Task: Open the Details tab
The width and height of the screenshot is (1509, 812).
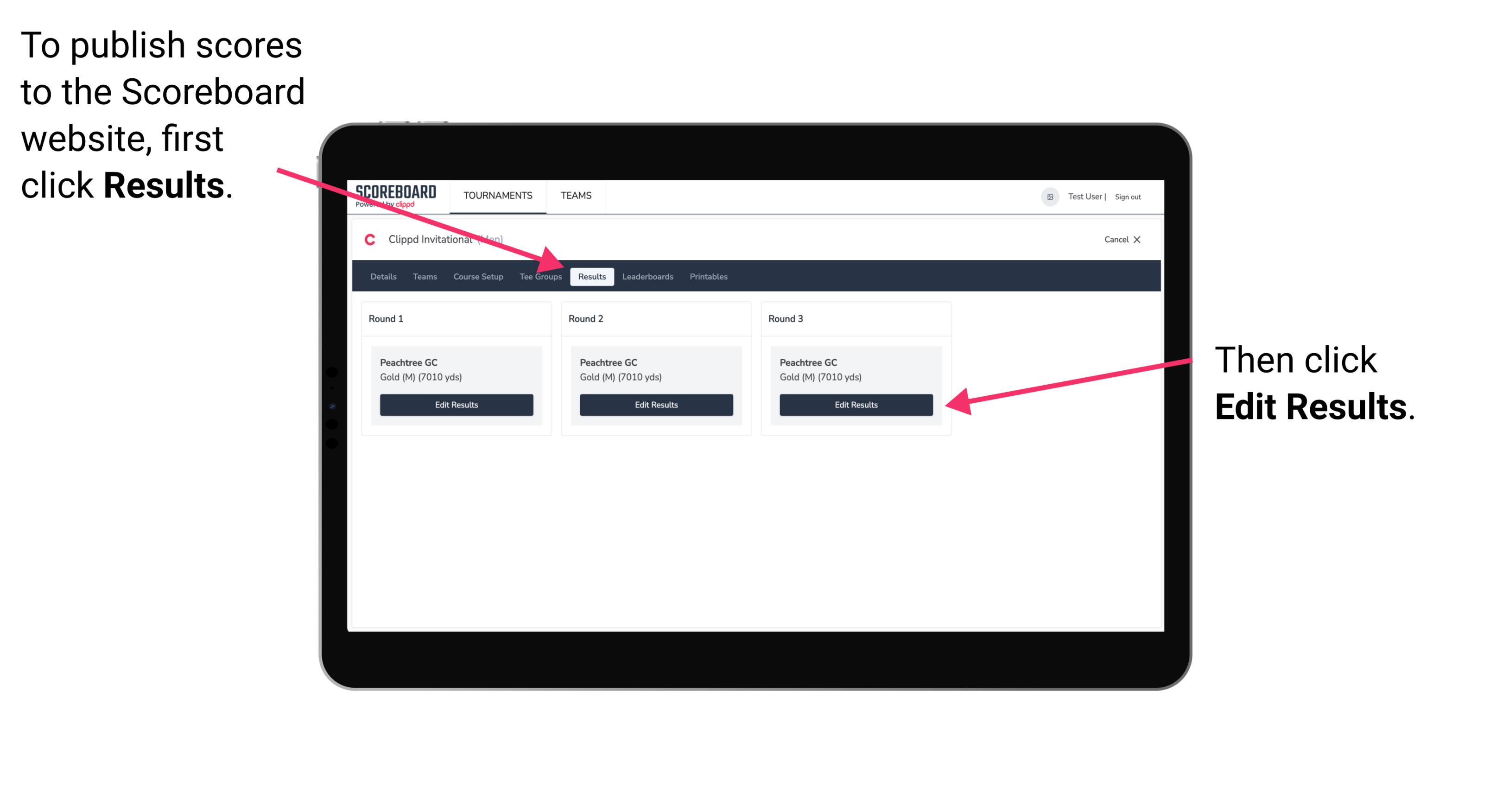Action: click(383, 276)
